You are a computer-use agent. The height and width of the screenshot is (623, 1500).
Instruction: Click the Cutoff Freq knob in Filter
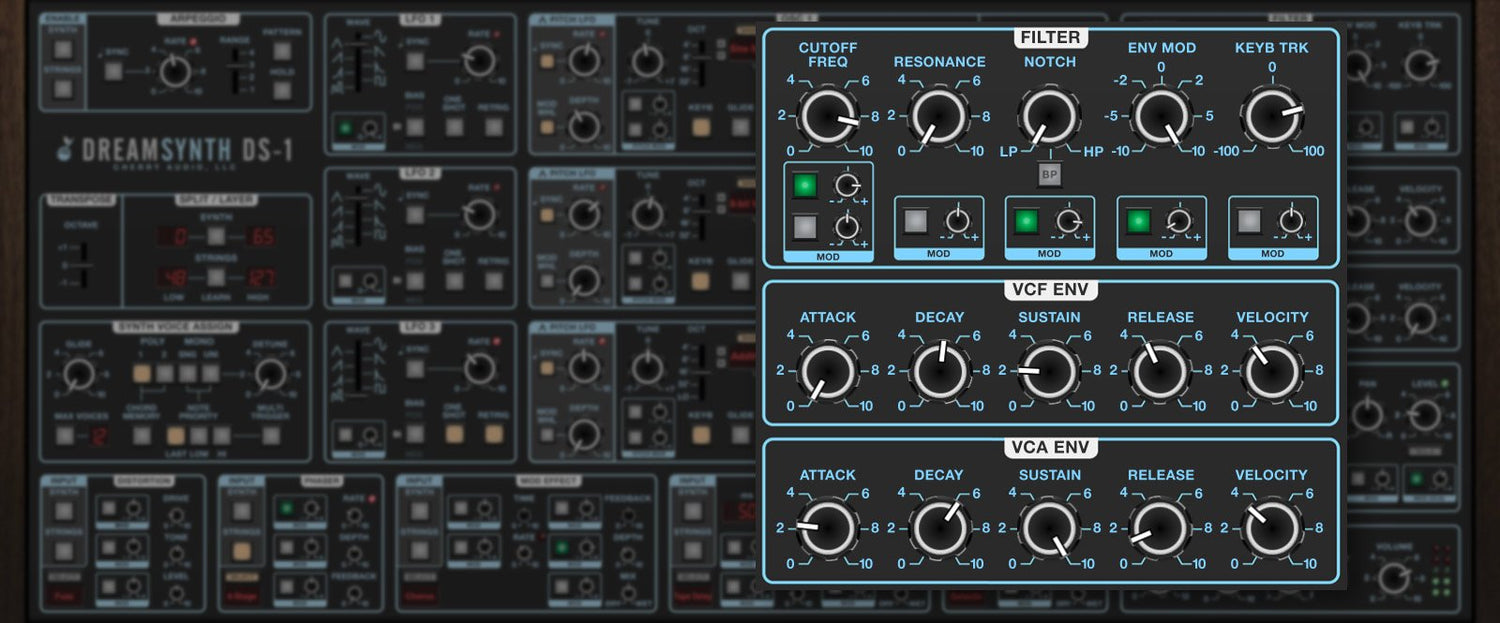click(828, 116)
